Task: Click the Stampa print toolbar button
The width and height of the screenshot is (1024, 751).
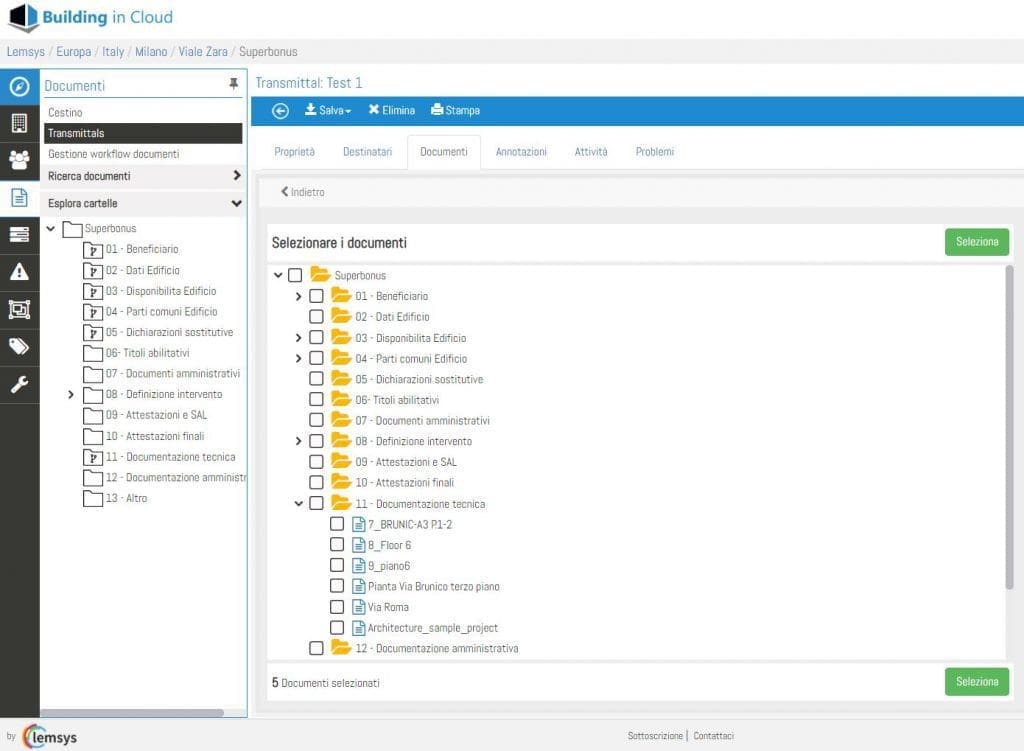Action: (455, 110)
